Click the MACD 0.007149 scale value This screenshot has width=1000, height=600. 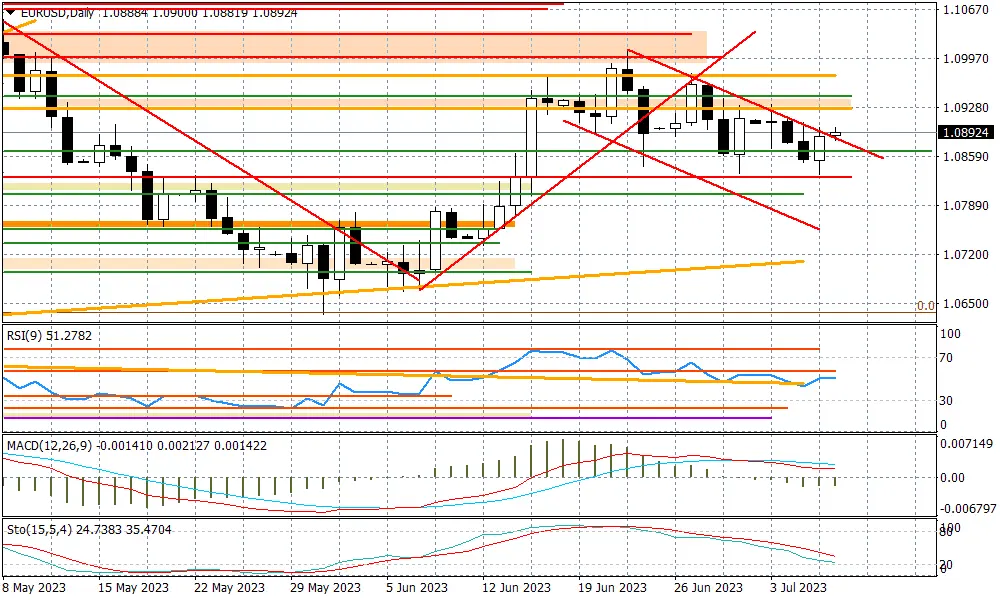966,444
